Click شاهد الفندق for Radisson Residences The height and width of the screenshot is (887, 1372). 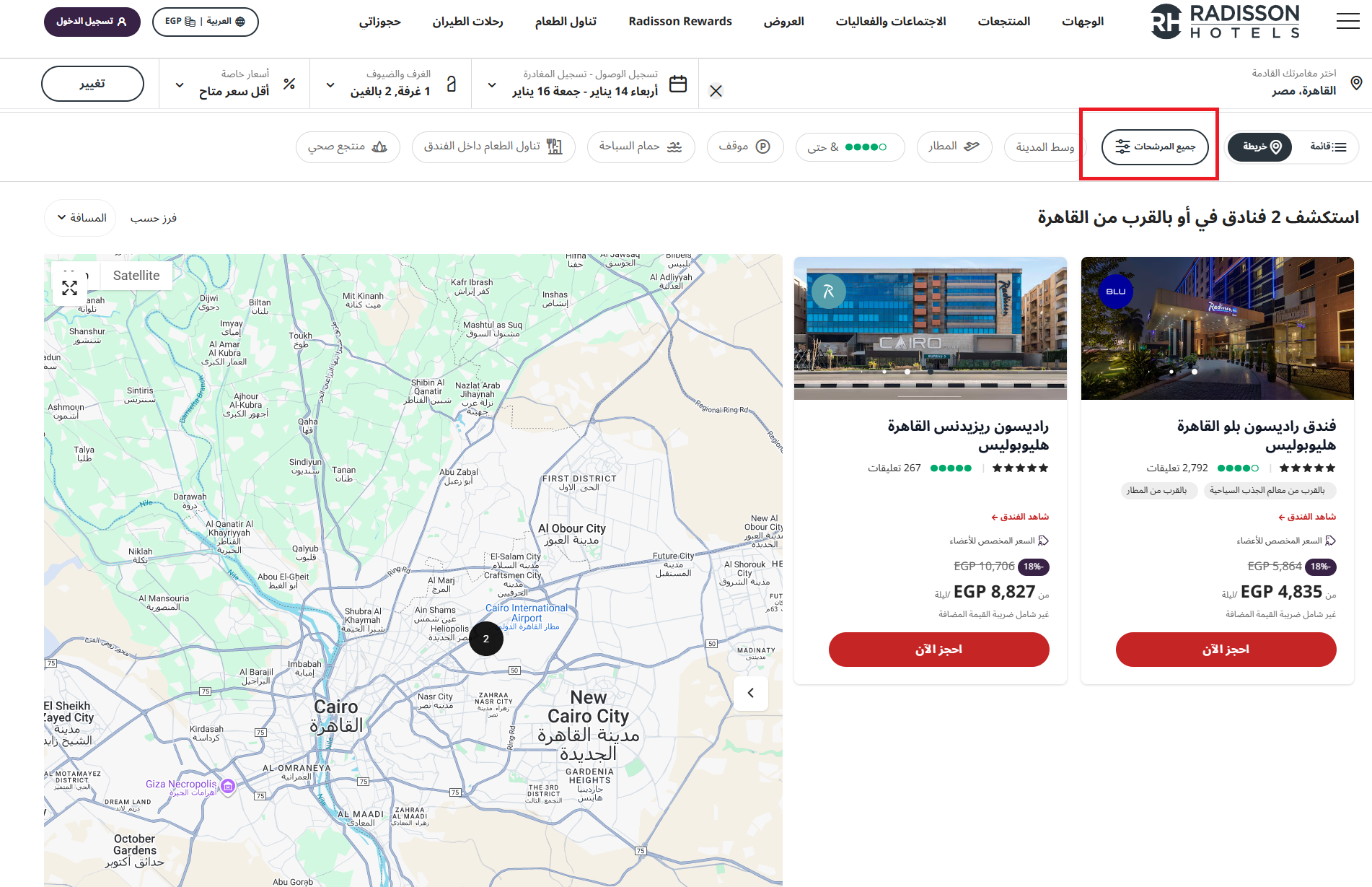(1020, 517)
